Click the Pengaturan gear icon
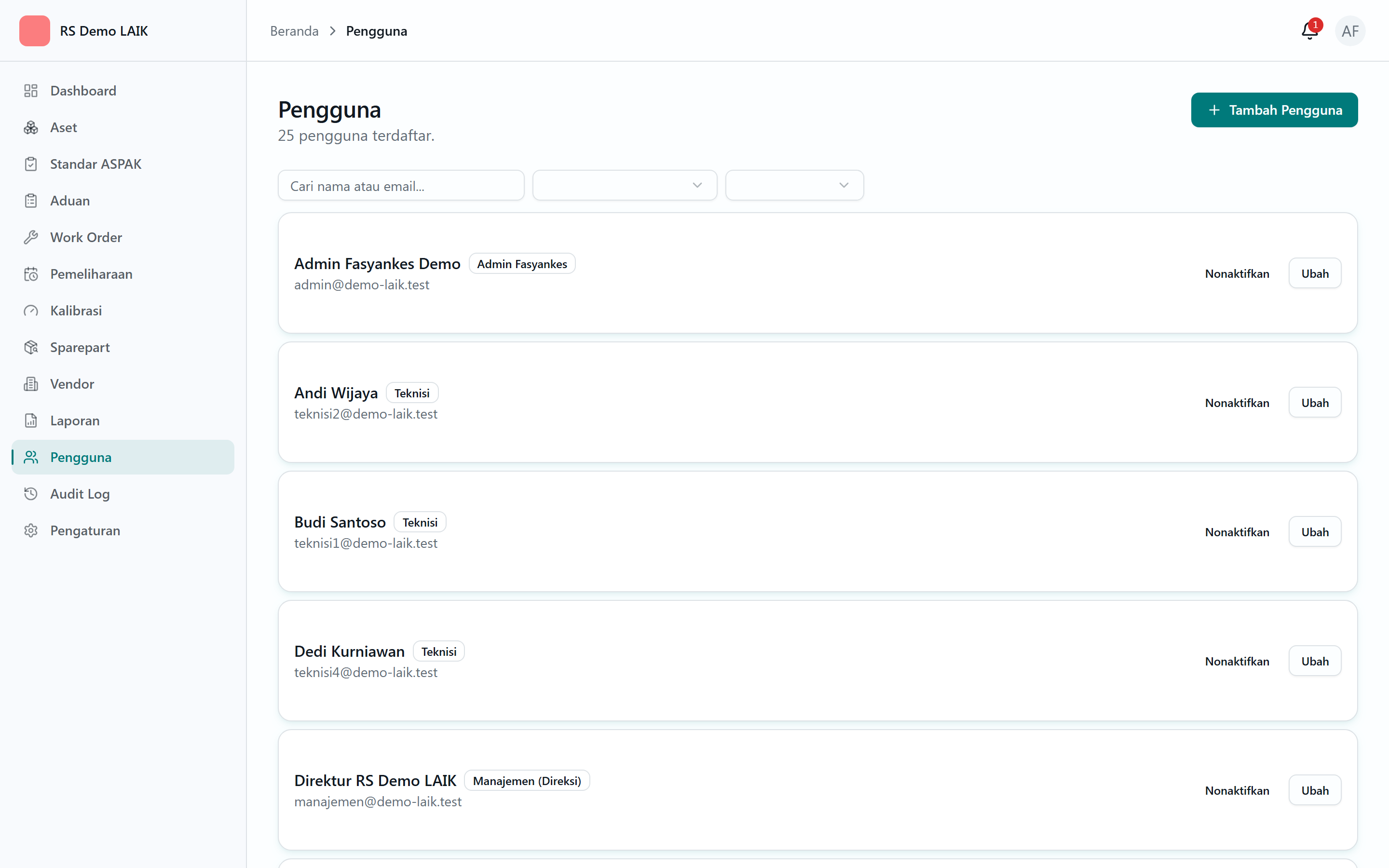This screenshot has height=868, width=1389. 31,530
